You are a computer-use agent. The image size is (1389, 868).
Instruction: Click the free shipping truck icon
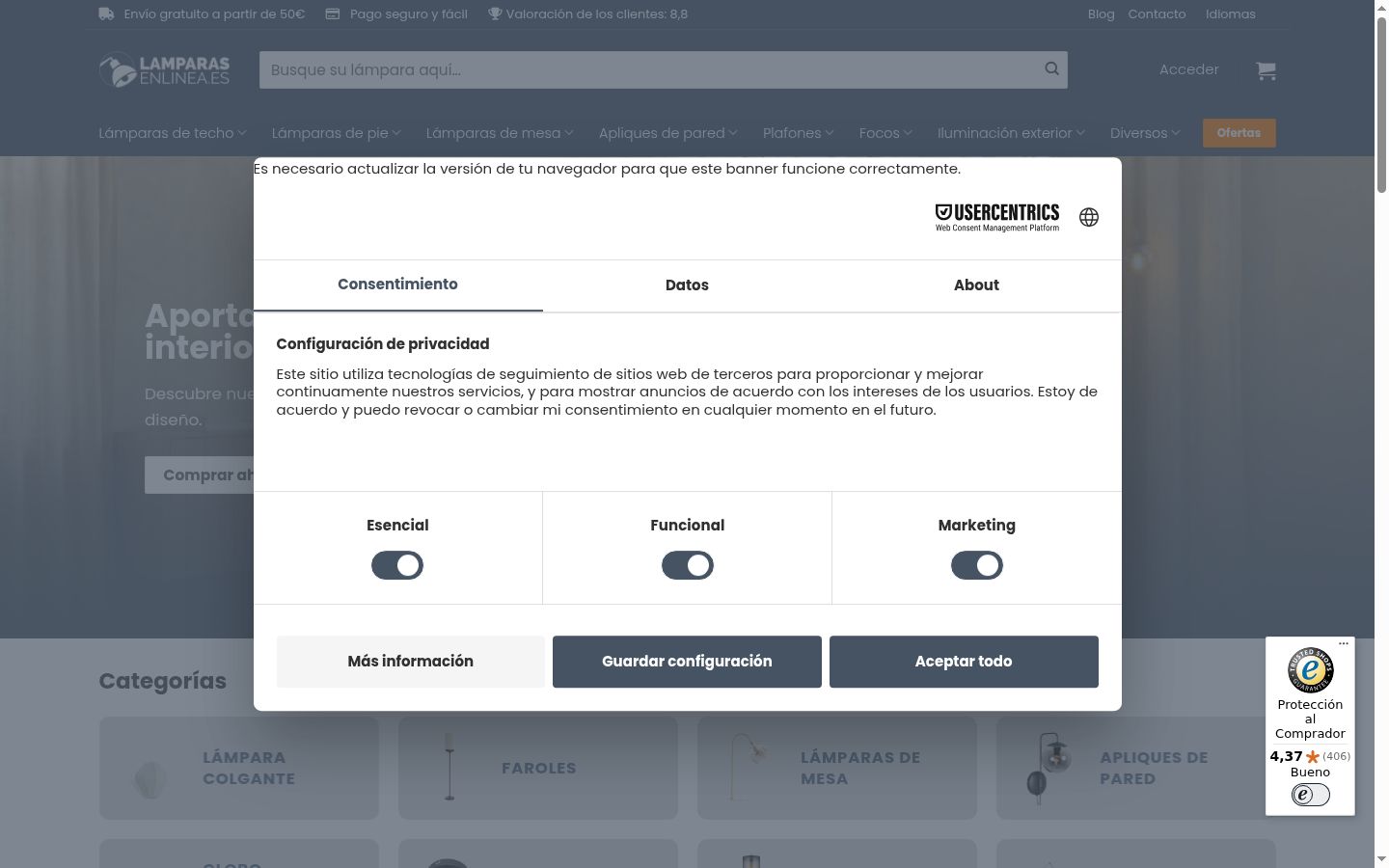pyautogui.click(x=106, y=14)
